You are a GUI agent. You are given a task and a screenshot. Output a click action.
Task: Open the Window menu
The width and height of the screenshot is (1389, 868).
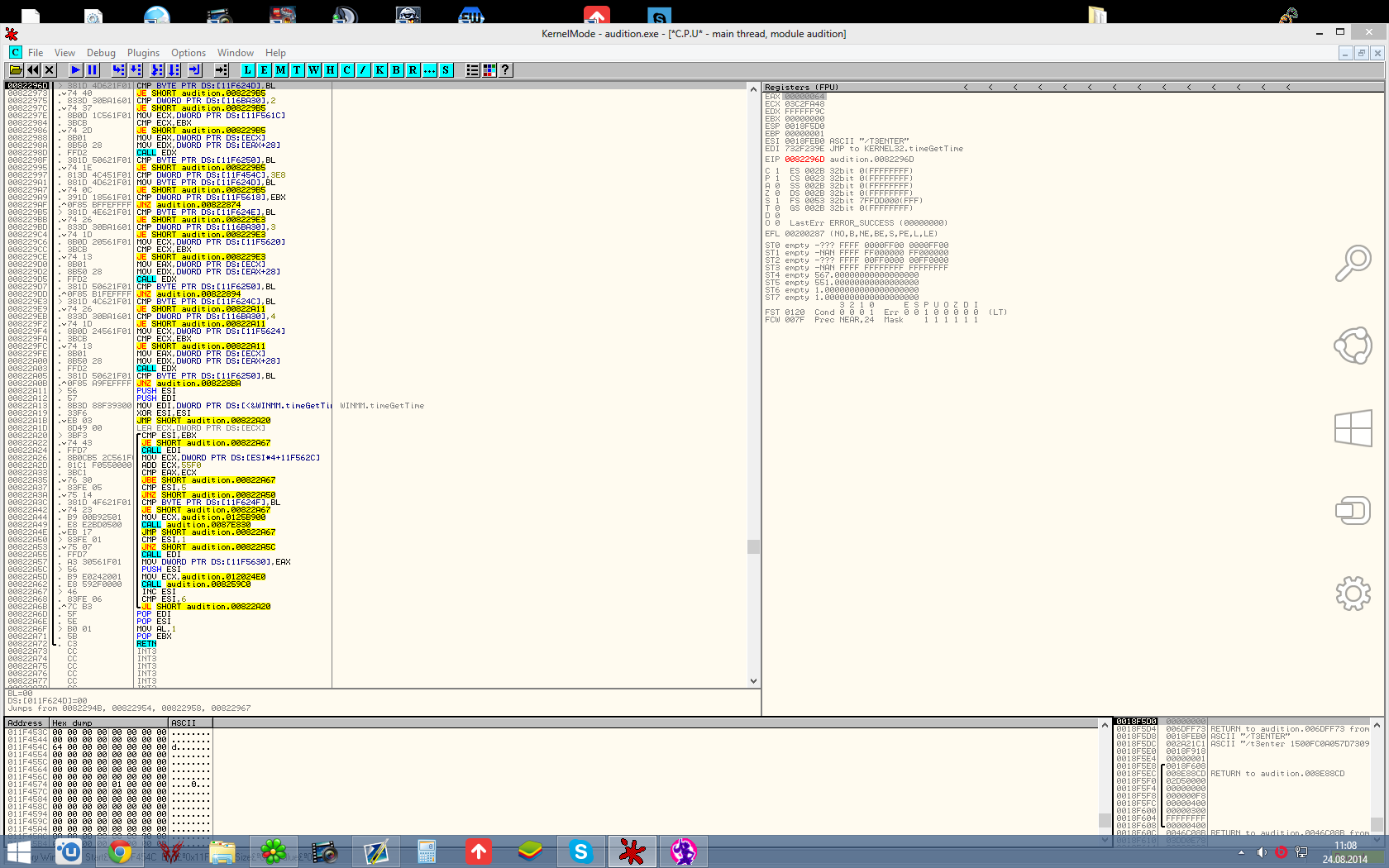pos(236,52)
